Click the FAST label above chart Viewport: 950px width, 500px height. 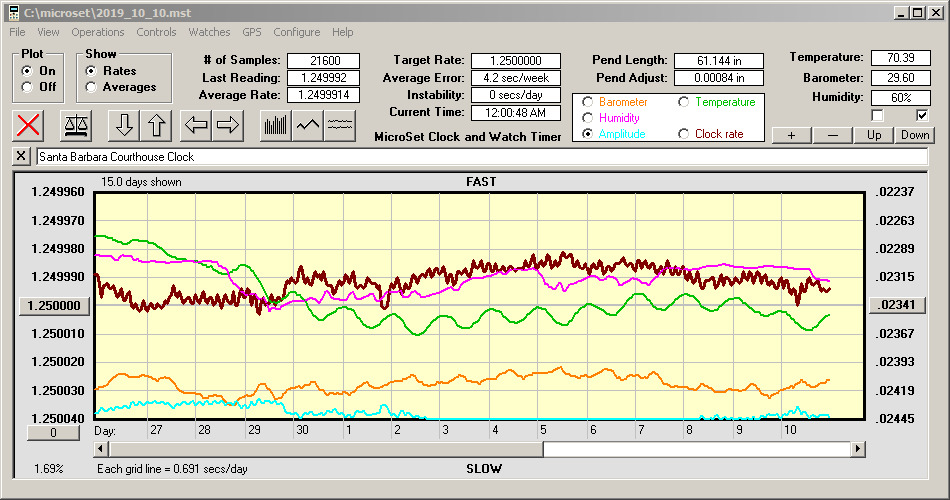click(x=481, y=182)
